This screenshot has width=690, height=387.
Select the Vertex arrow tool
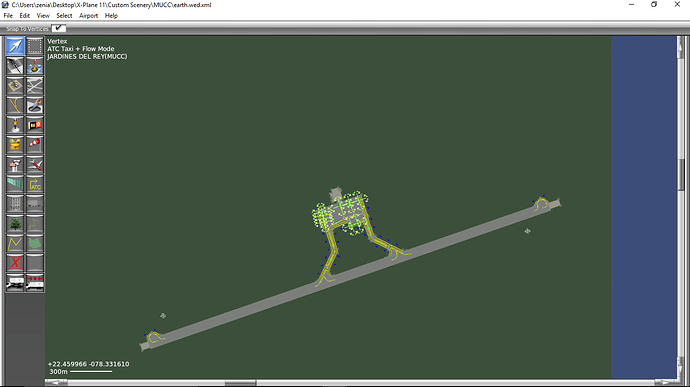click(x=15, y=46)
